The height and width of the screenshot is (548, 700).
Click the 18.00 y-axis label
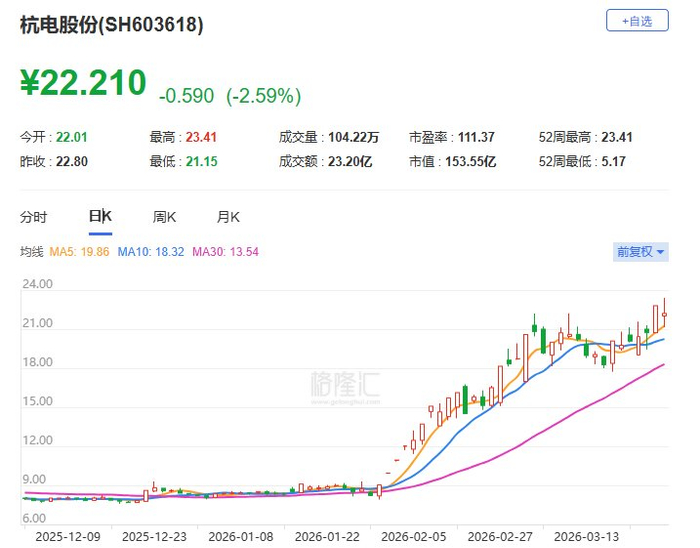point(38,362)
